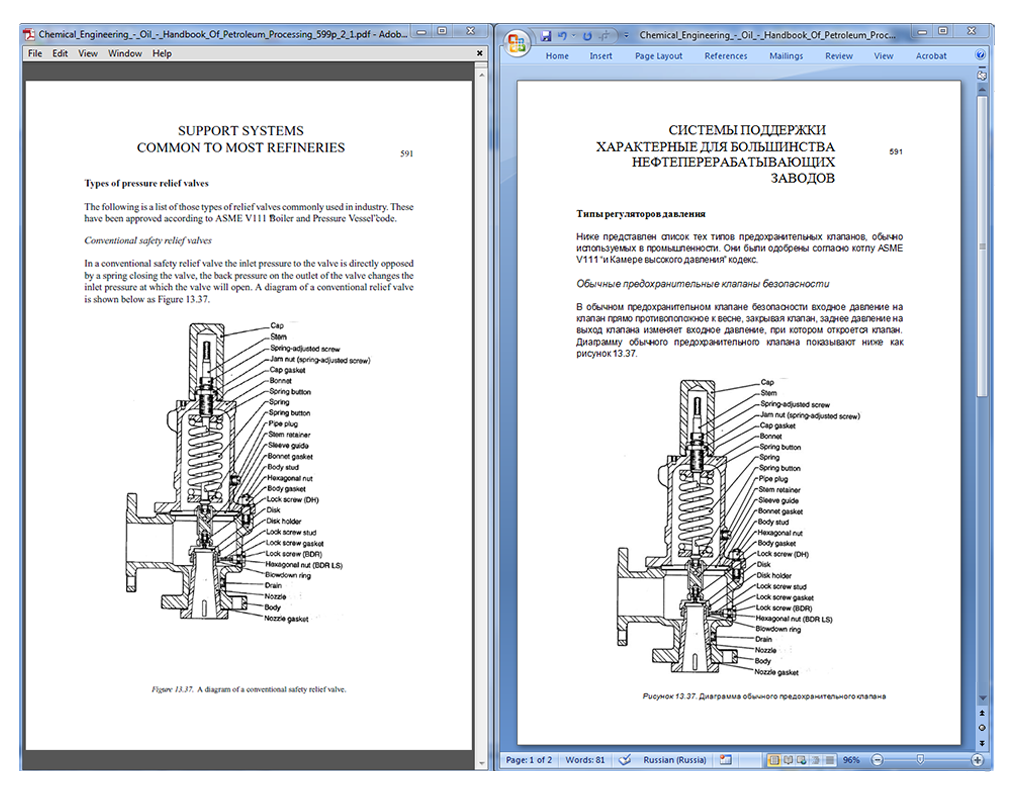Click the Word vertical scrollbar down arrow

click(982, 698)
